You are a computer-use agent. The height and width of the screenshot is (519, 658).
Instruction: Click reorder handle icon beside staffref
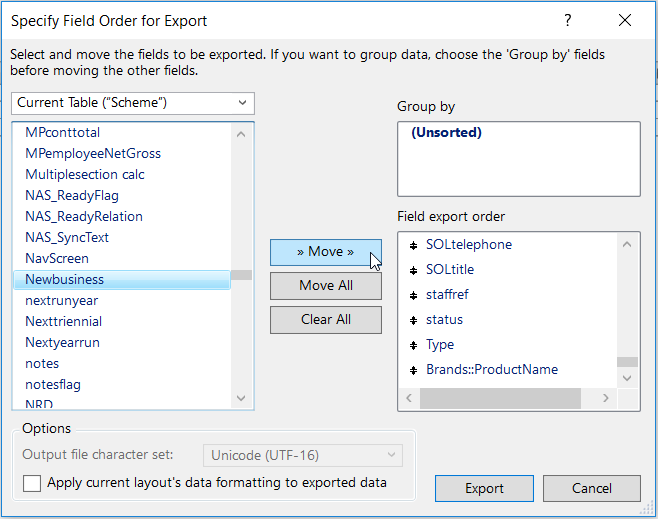point(413,295)
